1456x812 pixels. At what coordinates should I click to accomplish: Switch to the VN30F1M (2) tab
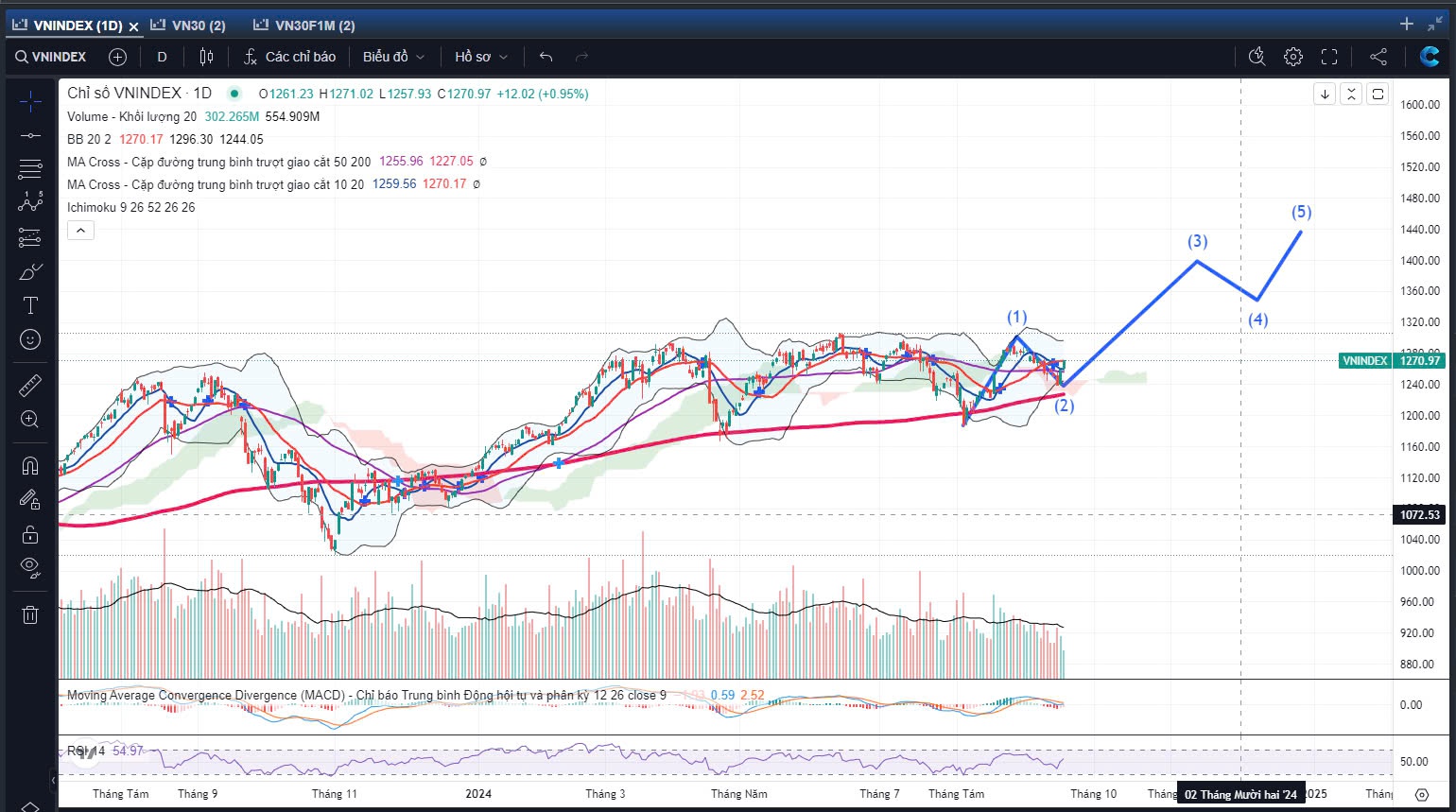(x=303, y=26)
